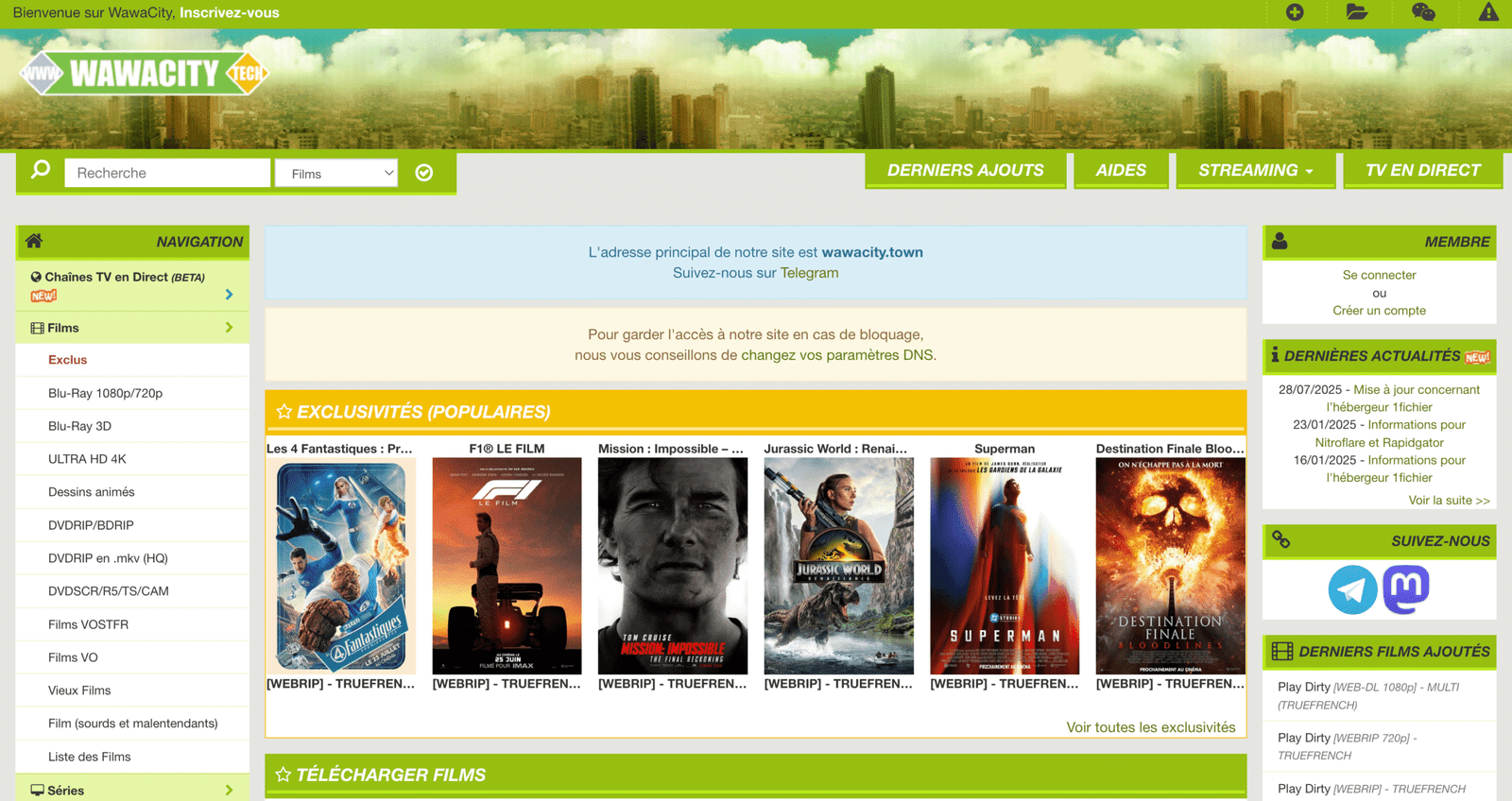Open the Telegram icon under Suivez-nous
The width and height of the screenshot is (1512, 801).
[x=1352, y=589]
